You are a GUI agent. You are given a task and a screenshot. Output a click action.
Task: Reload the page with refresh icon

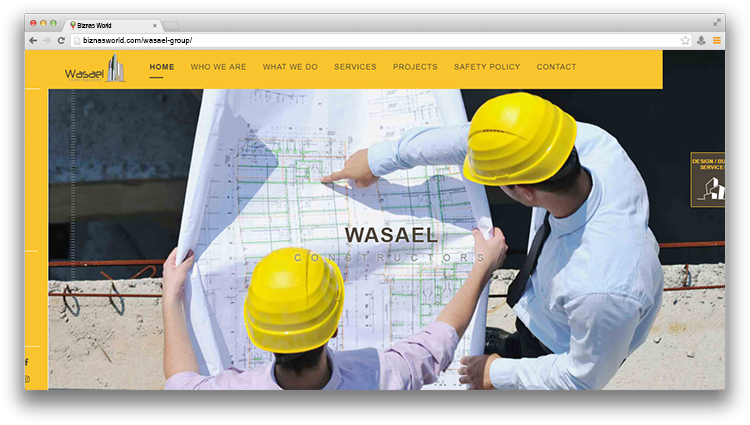tap(61, 41)
